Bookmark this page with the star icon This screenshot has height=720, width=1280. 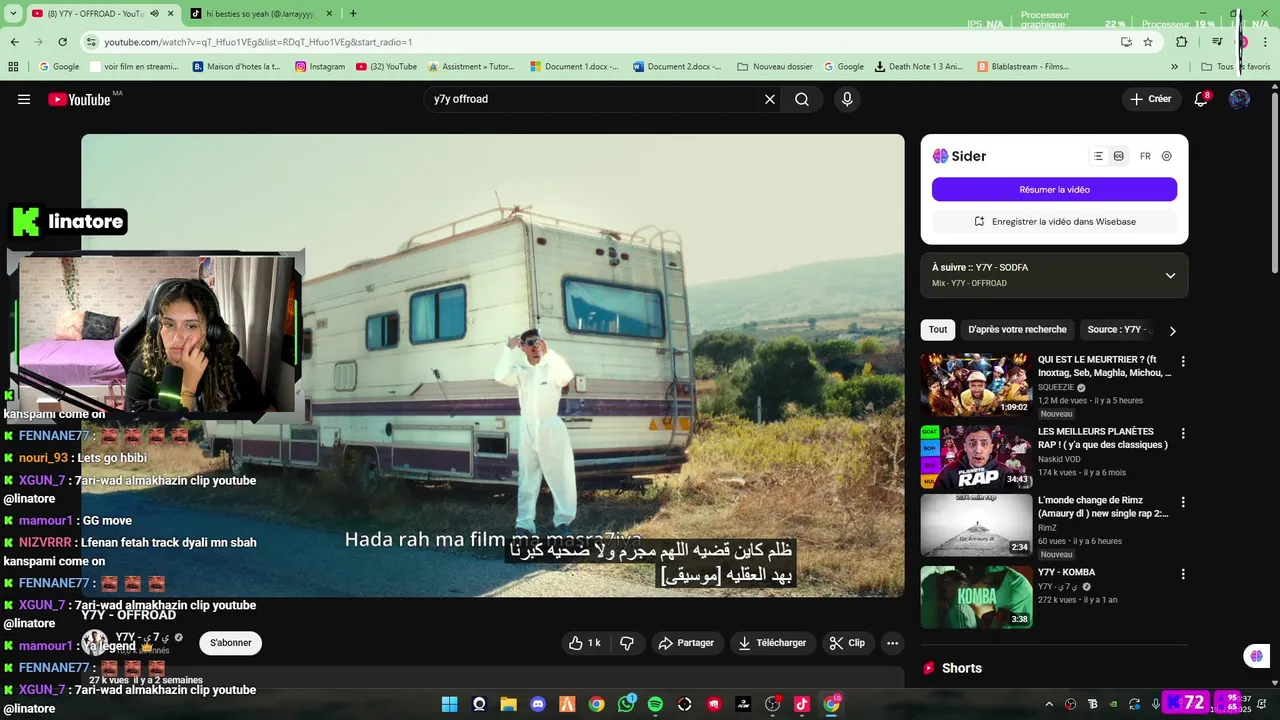tap(1148, 42)
